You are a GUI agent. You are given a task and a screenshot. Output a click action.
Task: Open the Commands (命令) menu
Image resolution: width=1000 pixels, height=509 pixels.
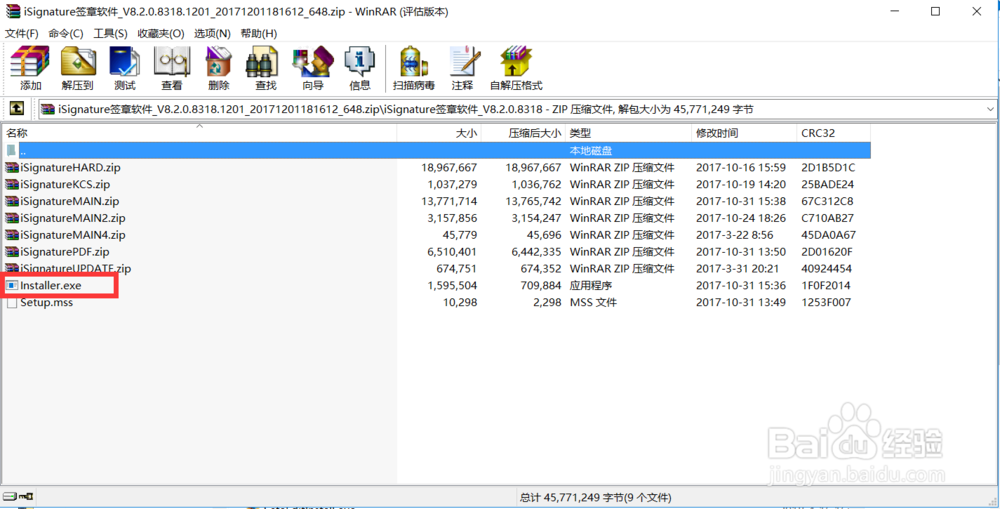66,33
